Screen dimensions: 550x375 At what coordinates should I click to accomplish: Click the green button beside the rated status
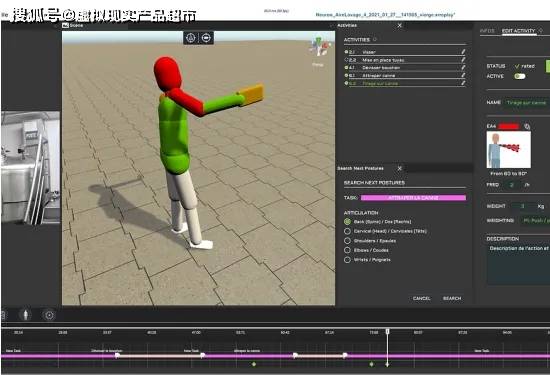(x=548, y=66)
